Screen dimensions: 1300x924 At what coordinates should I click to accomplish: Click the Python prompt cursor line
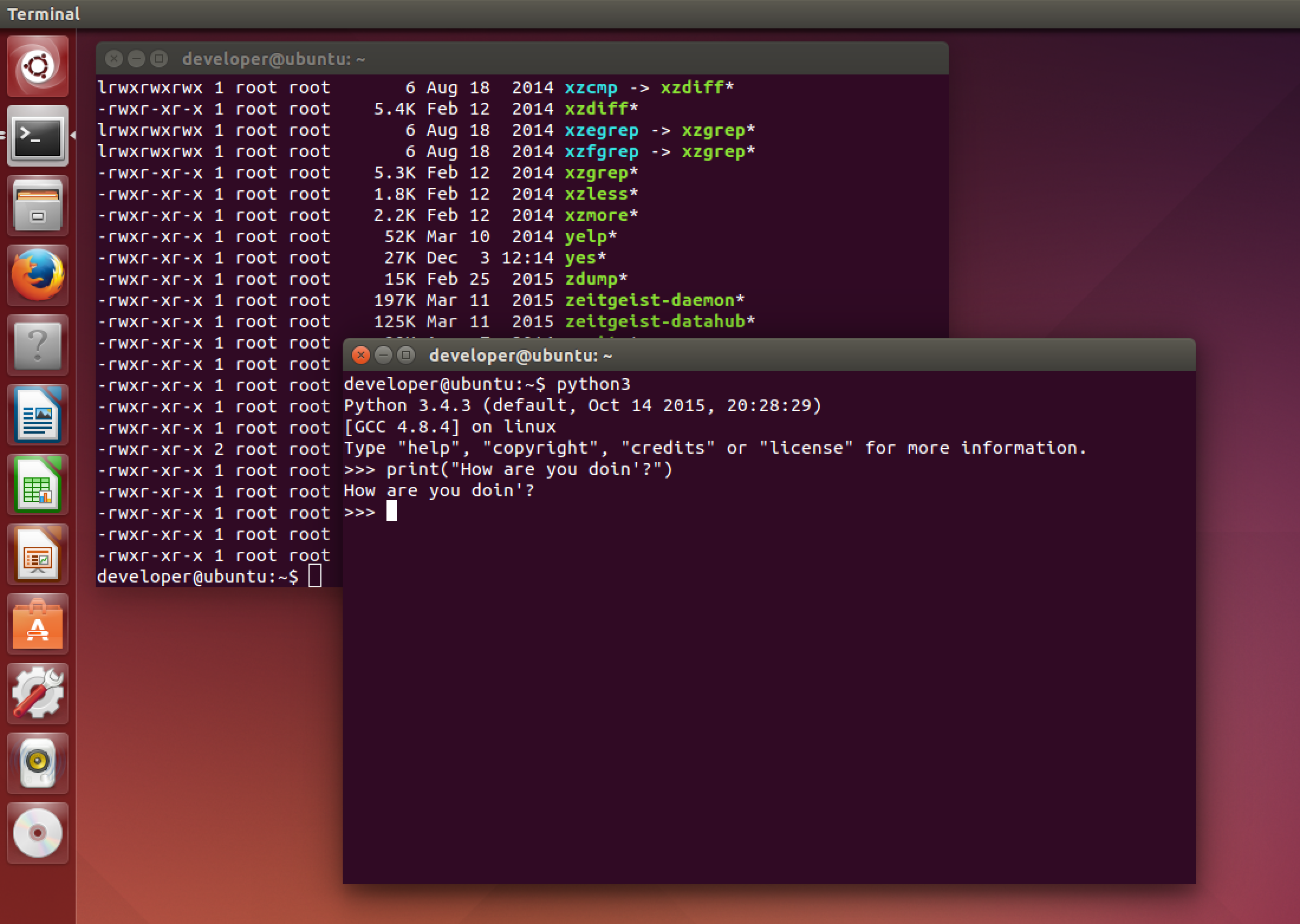391,512
